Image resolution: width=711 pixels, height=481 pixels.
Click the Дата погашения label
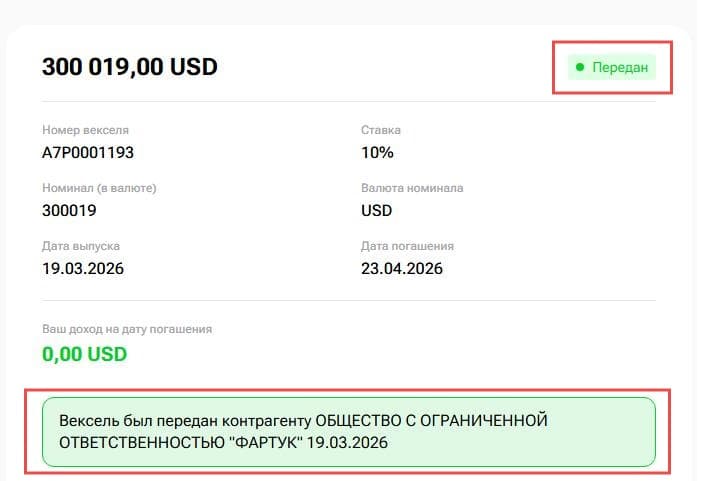coord(407,246)
